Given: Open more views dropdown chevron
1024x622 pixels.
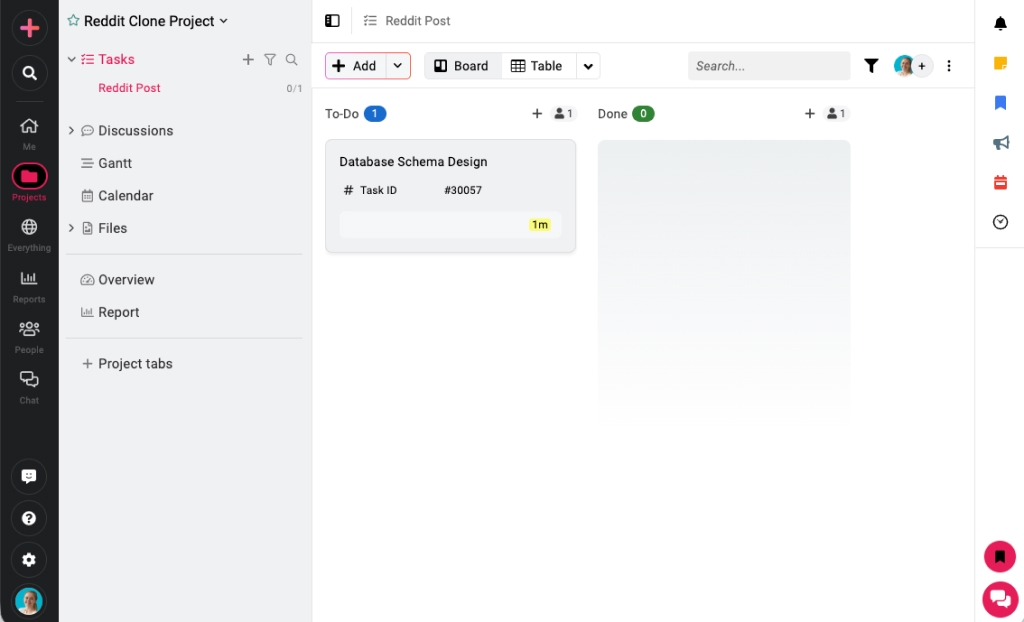Looking at the screenshot, I should click(x=588, y=66).
